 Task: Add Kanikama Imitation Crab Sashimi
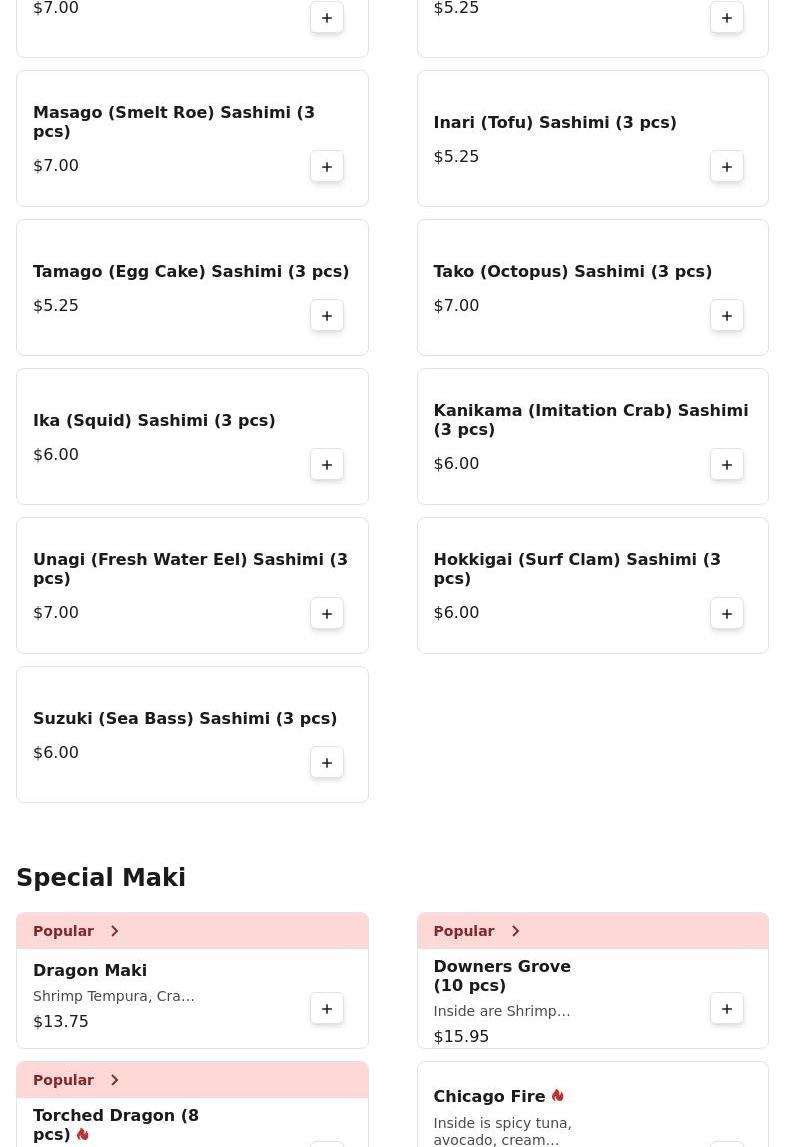727,465
